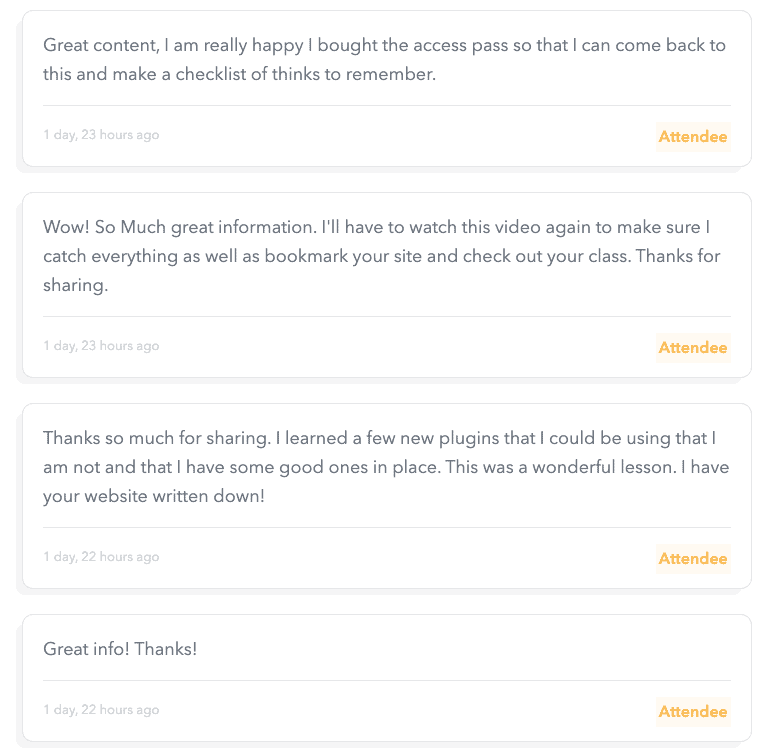This screenshot has width=767, height=752.
Task: Click the timestamp below the "Wow!" comment
Action: (101, 346)
